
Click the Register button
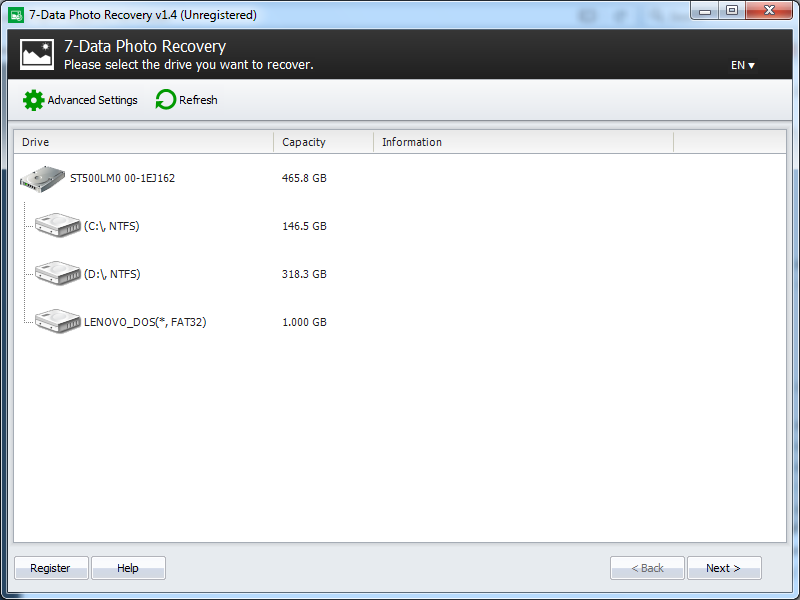pyautogui.click(x=50, y=567)
